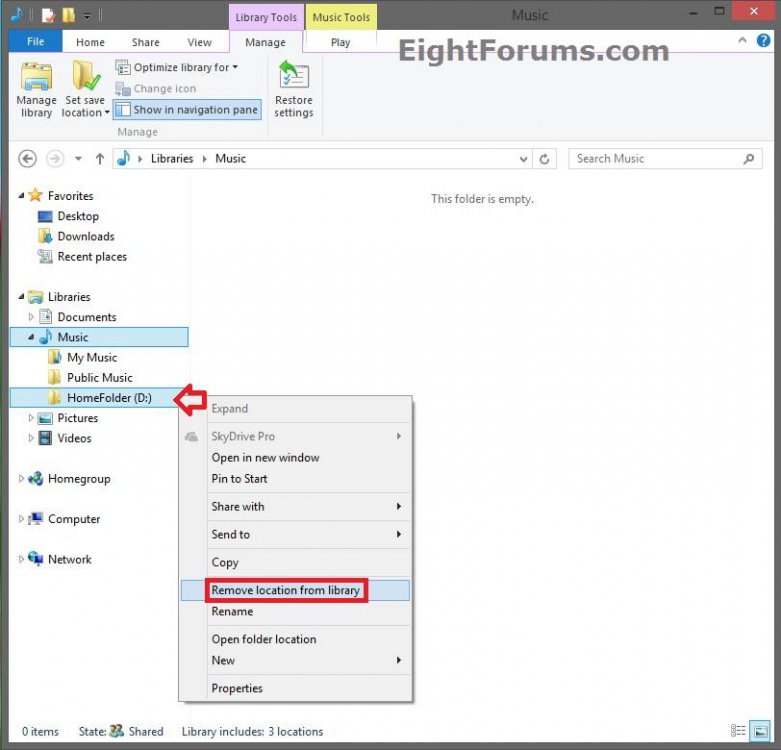Image resolution: width=781 pixels, height=750 pixels.
Task: Switch to large icons view in status bar
Action: pyautogui.click(x=759, y=731)
